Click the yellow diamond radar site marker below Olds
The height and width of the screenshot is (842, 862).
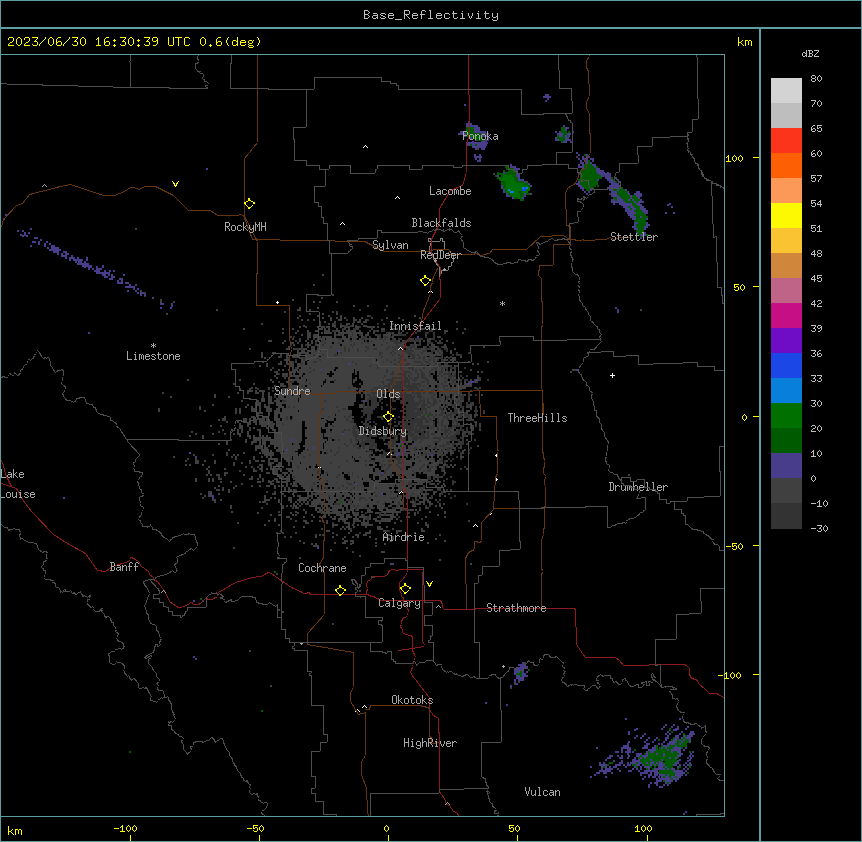click(388, 417)
